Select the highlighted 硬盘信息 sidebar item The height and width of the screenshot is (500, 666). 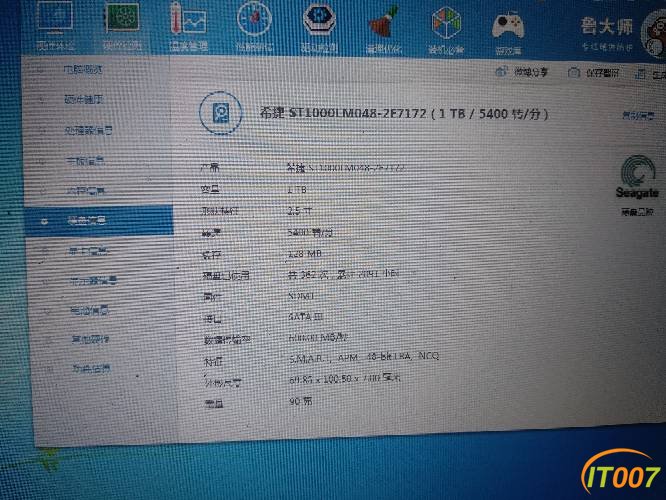(99, 220)
